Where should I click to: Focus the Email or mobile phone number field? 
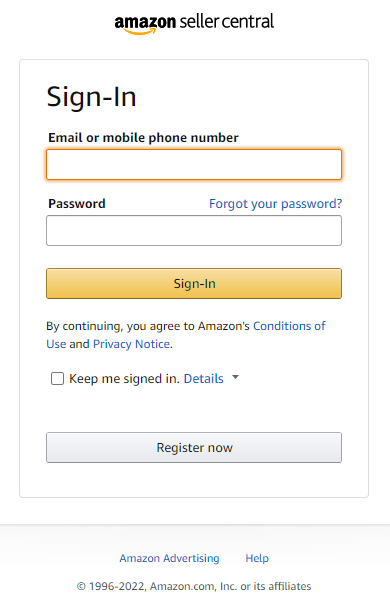click(x=194, y=164)
